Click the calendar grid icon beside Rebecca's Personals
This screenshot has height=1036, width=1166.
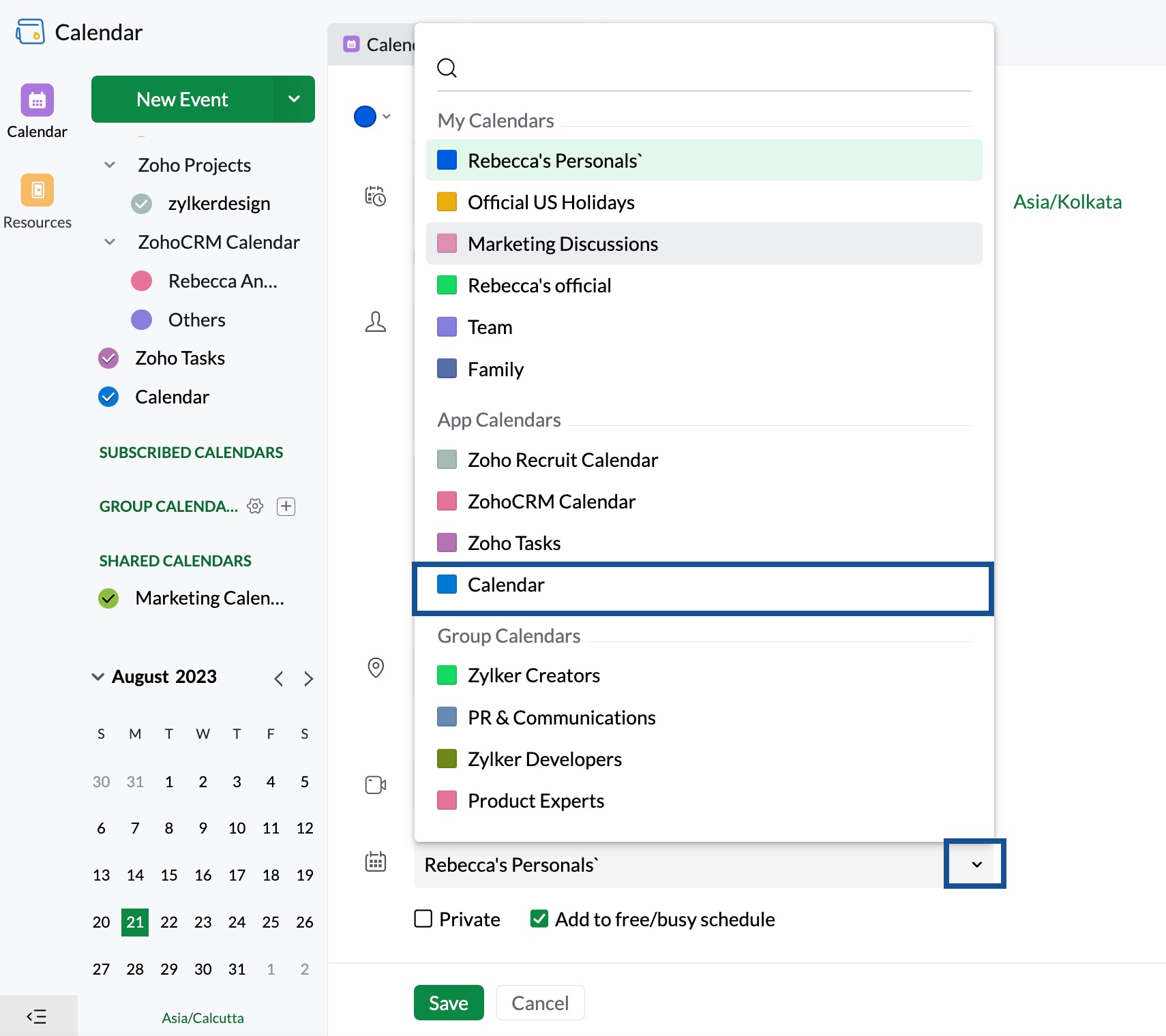pyautogui.click(x=376, y=862)
